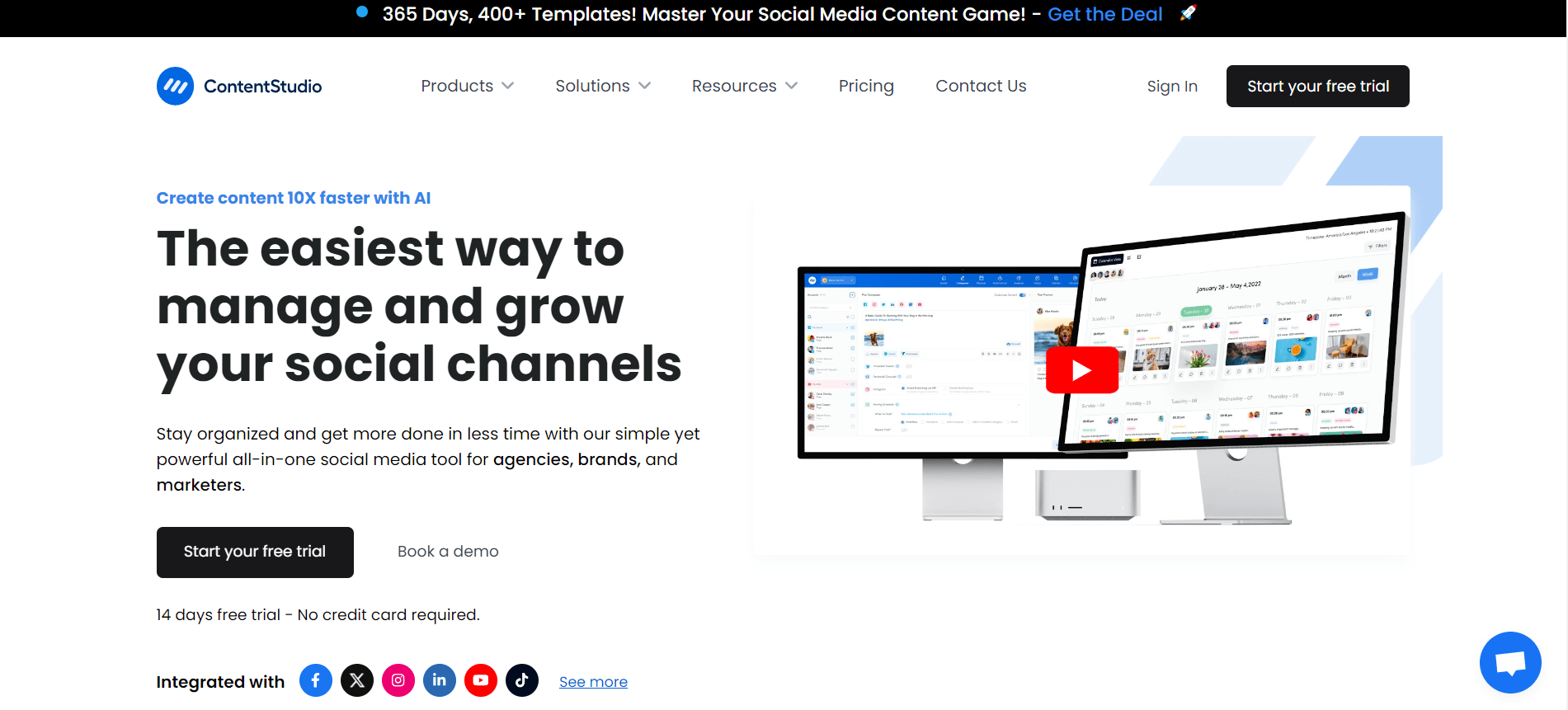Image resolution: width=1568 pixels, height=710 pixels.
Task: Click the ContentStudio logo icon
Action: coord(175,86)
